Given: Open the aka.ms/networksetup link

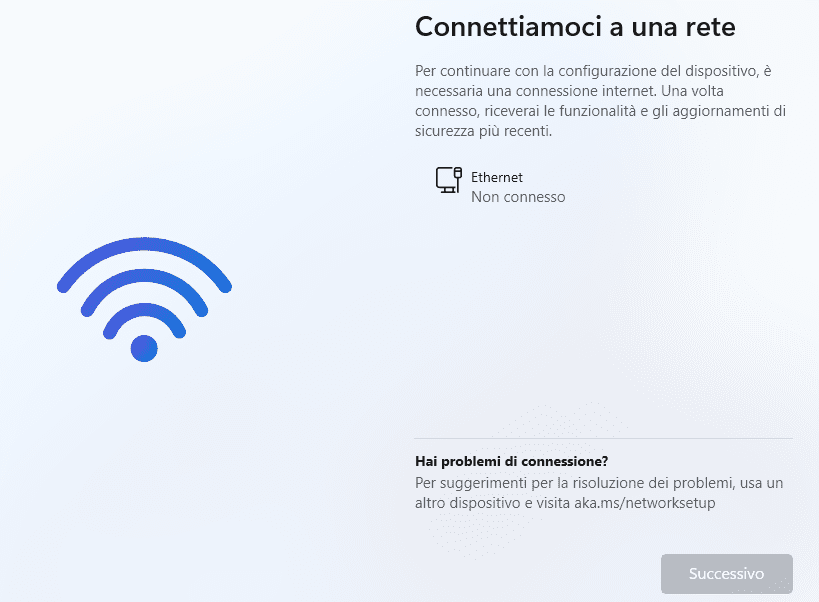Looking at the screenshot, I should (x=645, y=503).
